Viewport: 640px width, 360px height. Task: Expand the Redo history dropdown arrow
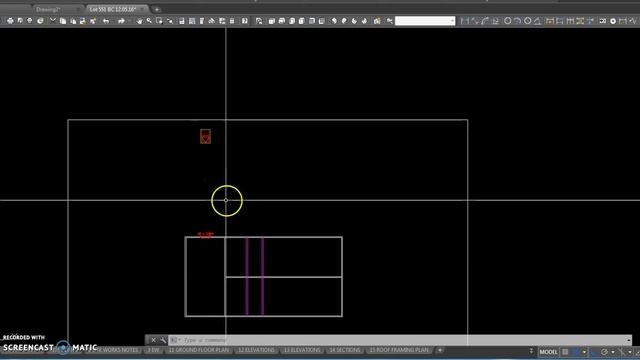(129, 20)
